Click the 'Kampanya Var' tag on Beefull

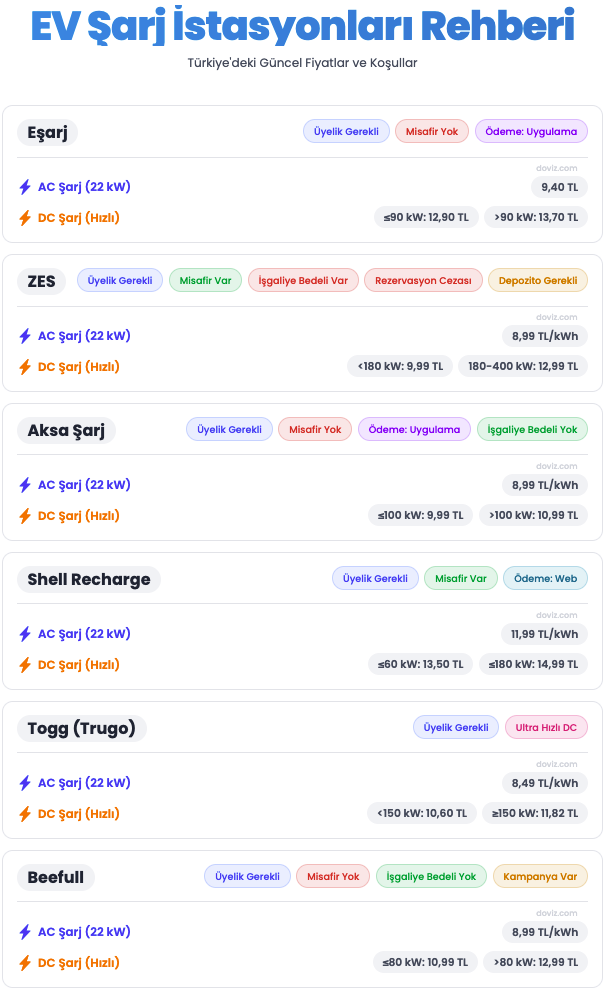[540, 877]
